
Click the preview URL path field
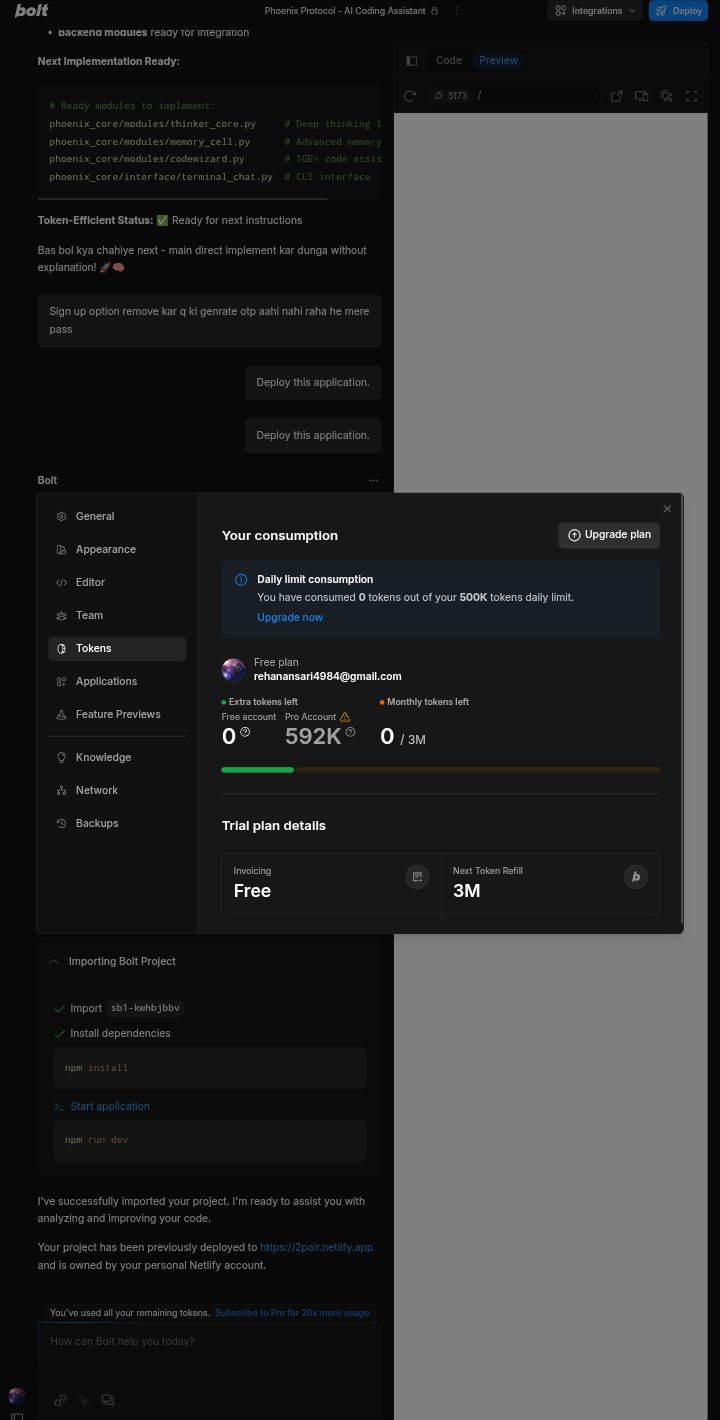tap(538, 96)
